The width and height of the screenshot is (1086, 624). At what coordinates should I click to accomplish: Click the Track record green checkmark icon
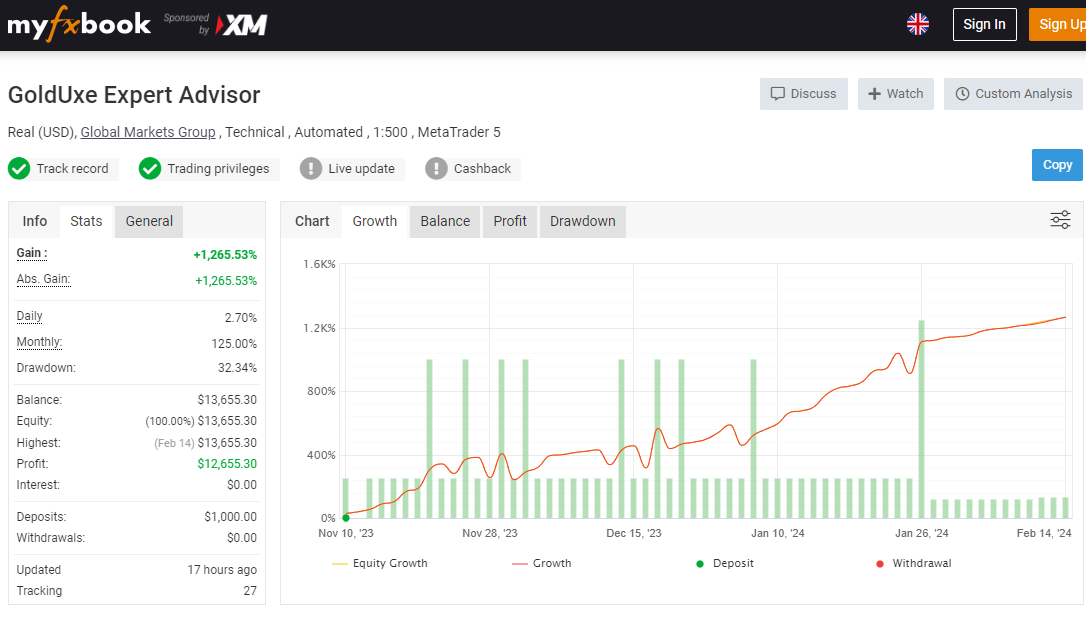click(x=19, y=168)
